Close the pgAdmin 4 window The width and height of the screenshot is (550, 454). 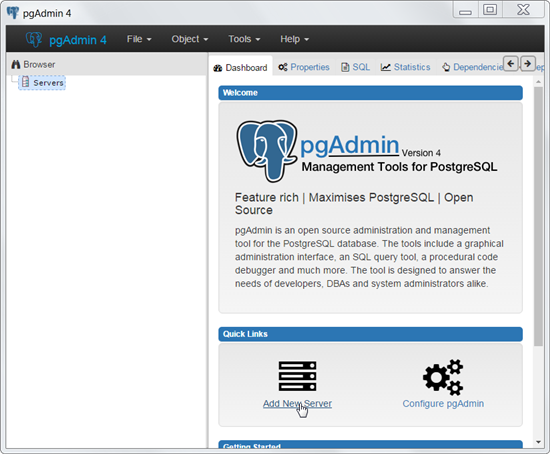coord(523,9)
